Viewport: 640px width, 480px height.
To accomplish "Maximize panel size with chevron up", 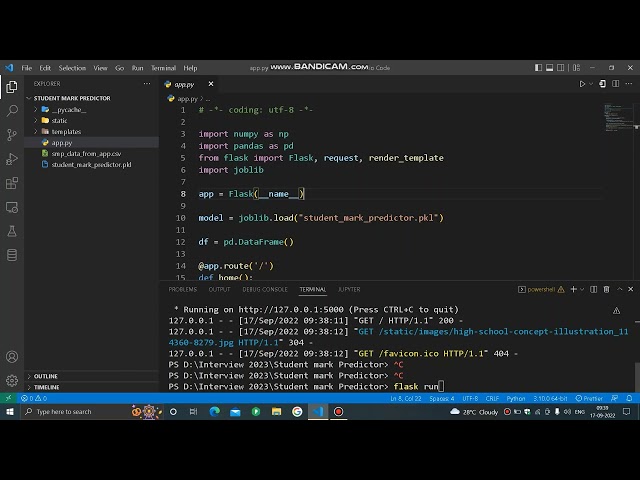I will 620,289.
